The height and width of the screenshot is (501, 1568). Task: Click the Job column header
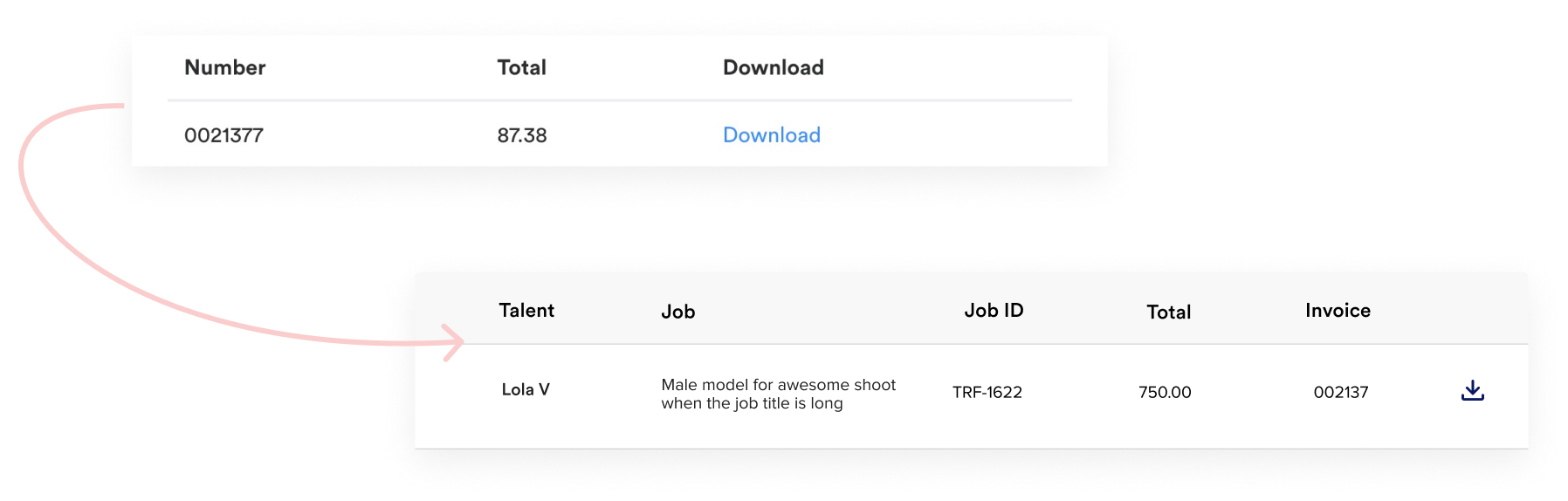(x=678, y=312)
